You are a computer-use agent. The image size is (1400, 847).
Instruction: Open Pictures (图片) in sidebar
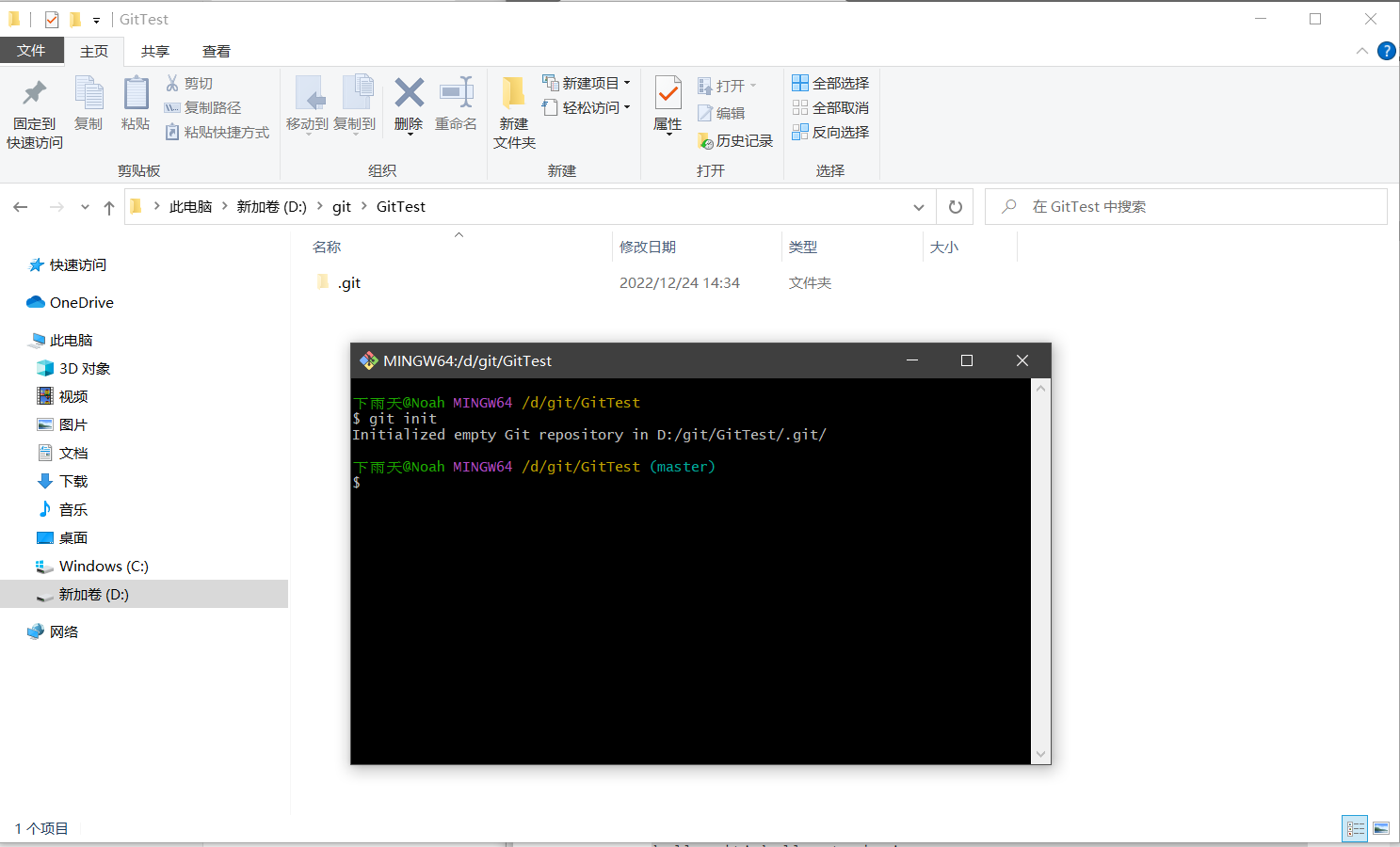72,425
